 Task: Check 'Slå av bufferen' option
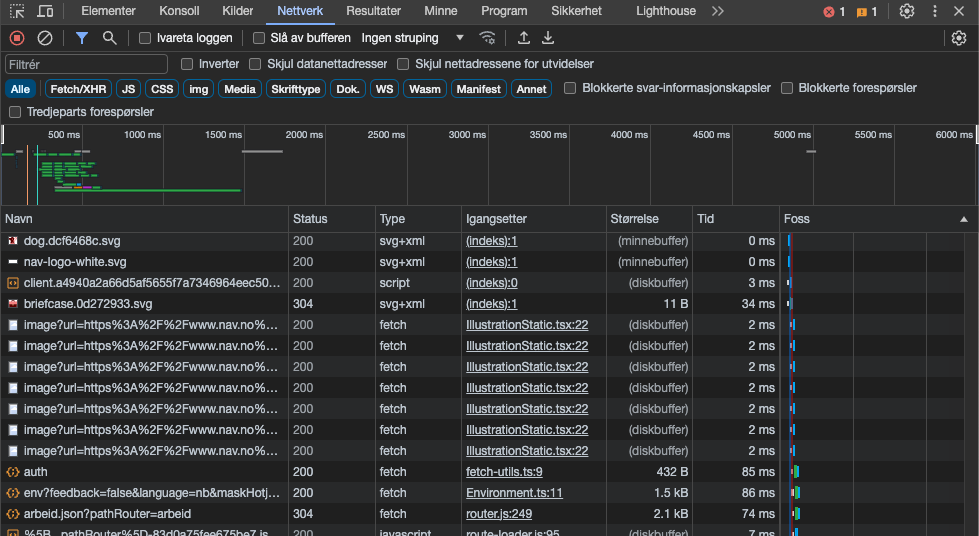click(259, 38)
